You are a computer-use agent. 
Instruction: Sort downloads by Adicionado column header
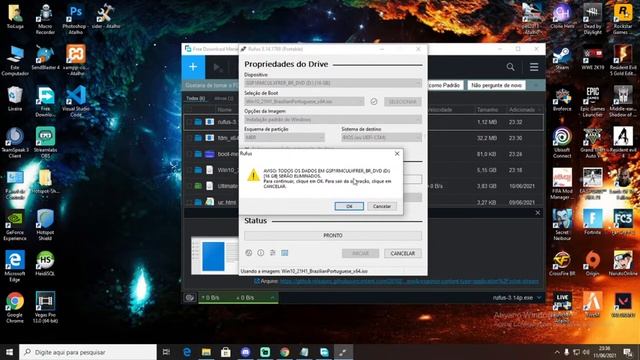[522, 109]
